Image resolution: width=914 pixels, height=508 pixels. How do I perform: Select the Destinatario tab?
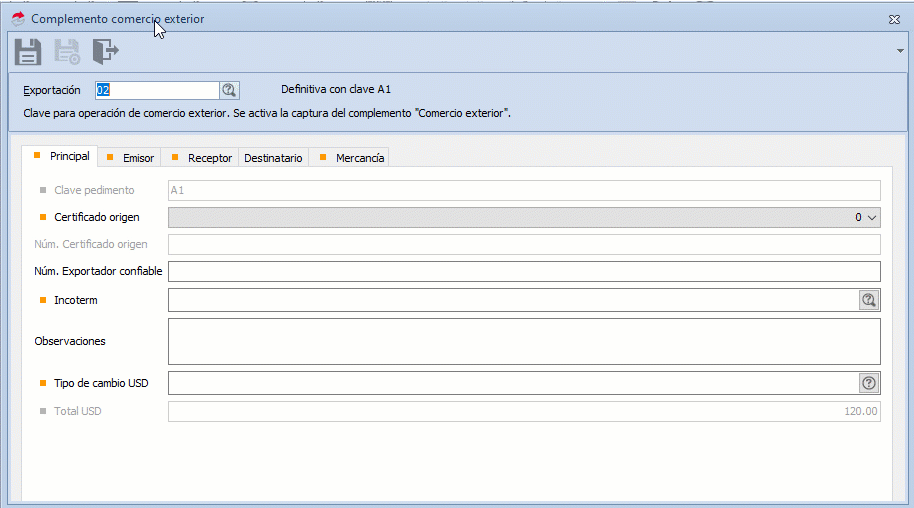[x=273, y=158]
